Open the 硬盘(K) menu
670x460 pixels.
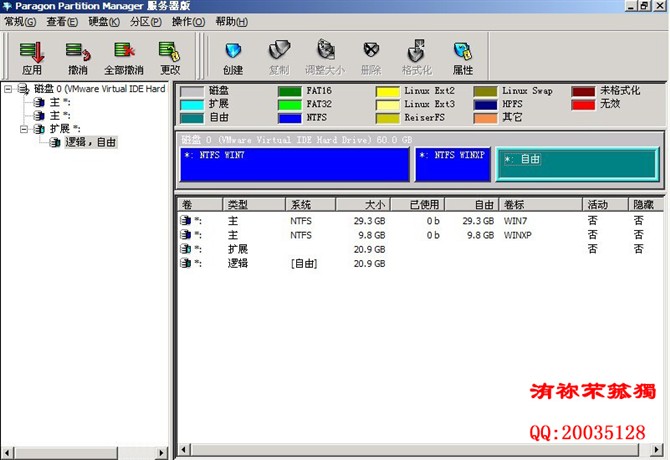[x=104, y=22]
